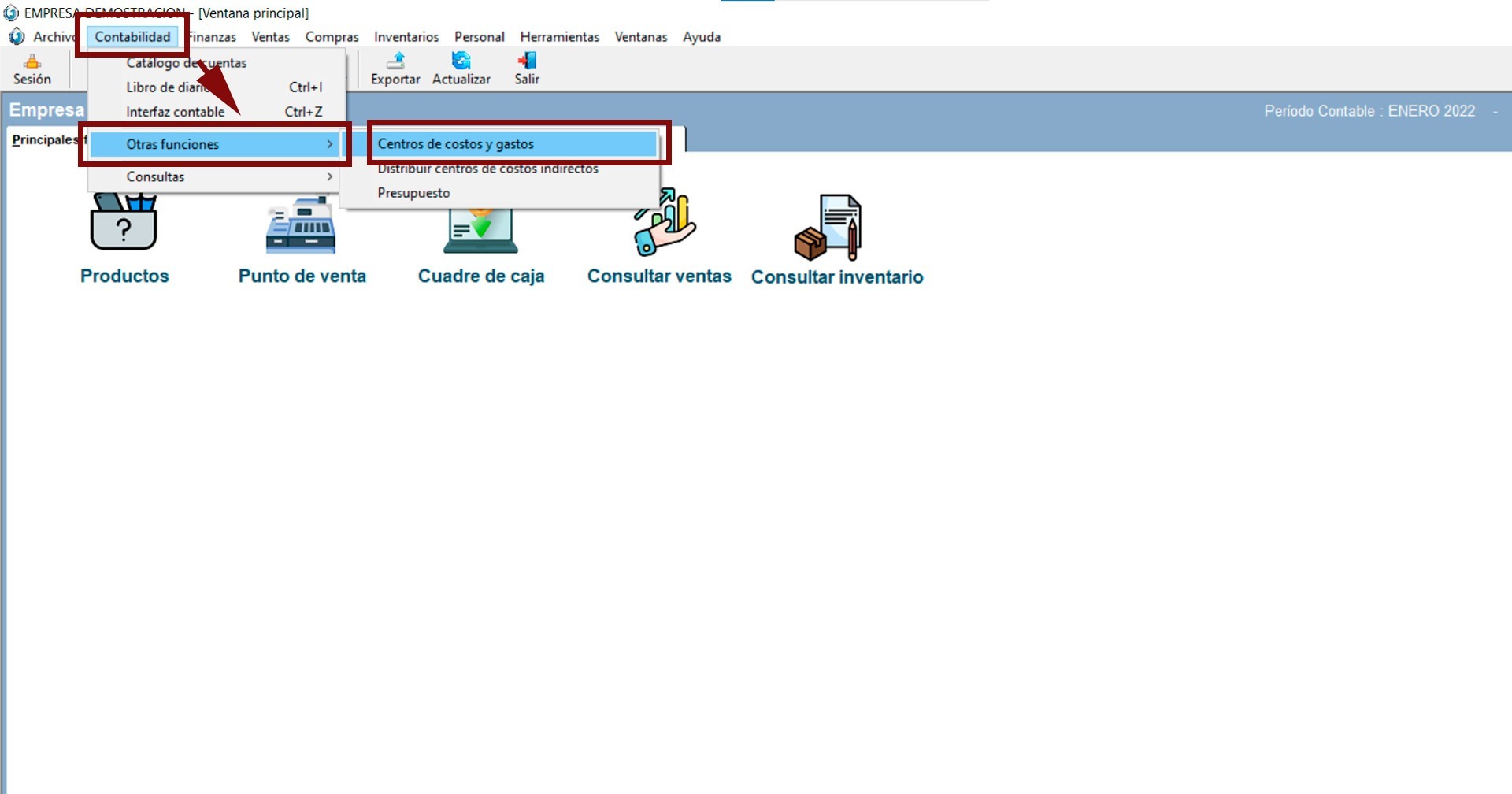The image size is (1512, 794).
Task: Choose Presupuesto from the submenu
Action: [x=414, y=193]
